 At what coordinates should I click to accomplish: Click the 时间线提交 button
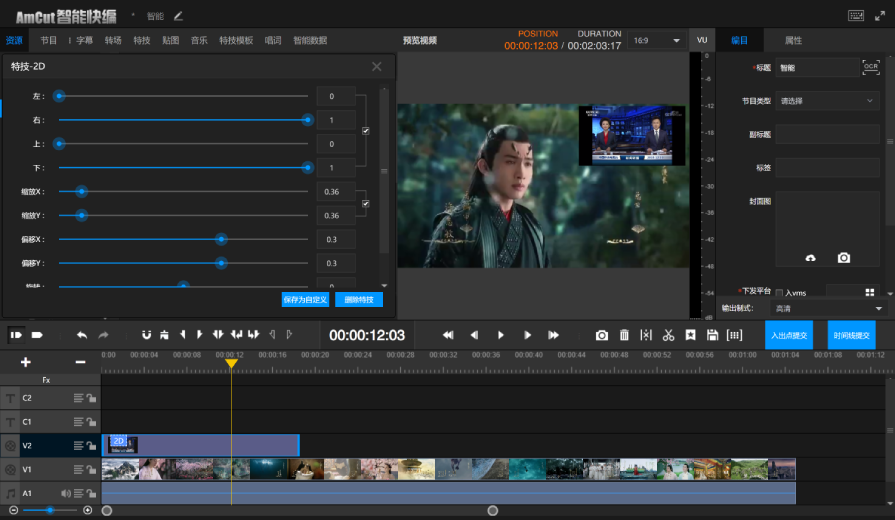[851, 335]
